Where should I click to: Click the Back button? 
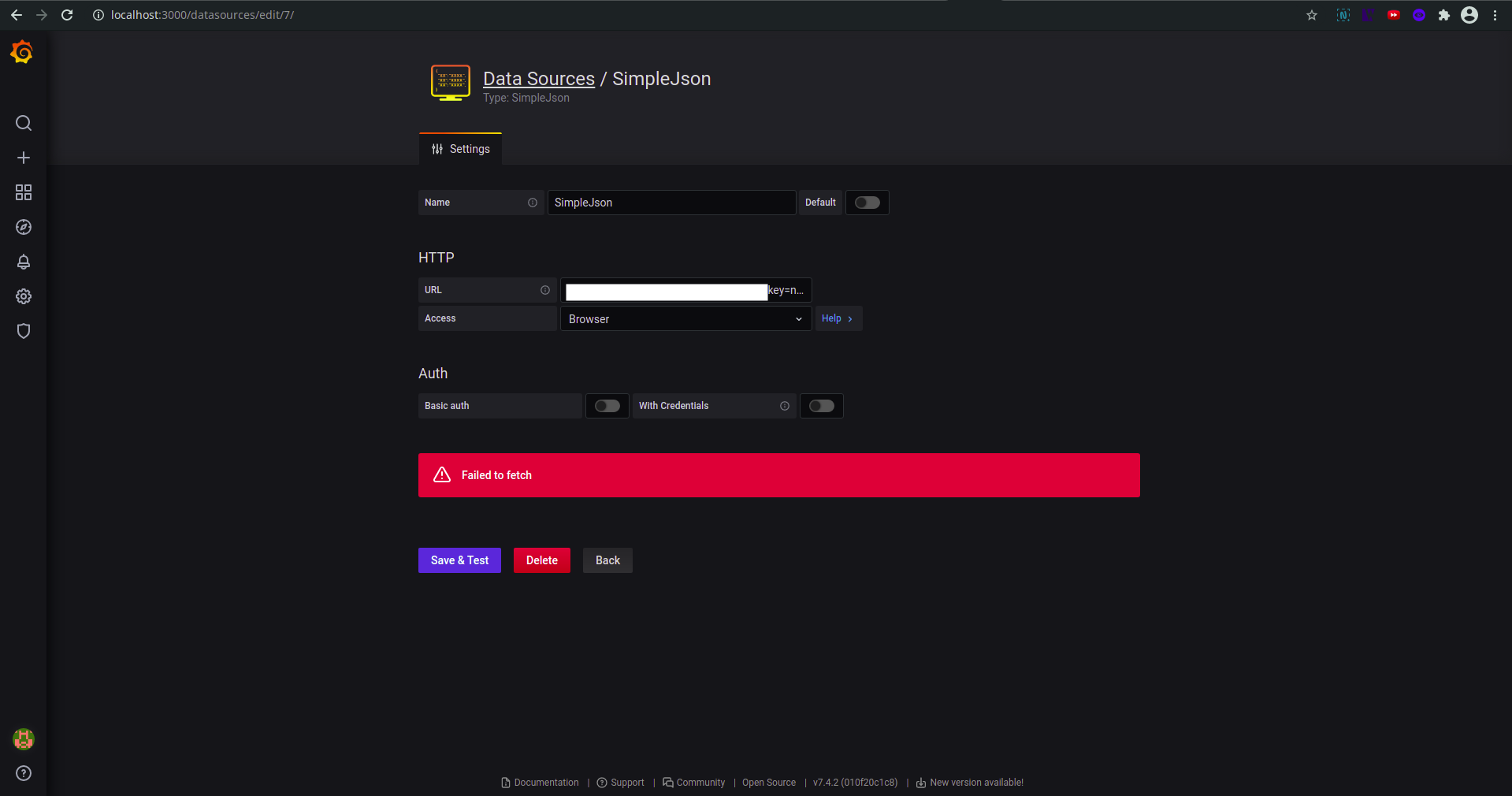(x=607, y=560)
